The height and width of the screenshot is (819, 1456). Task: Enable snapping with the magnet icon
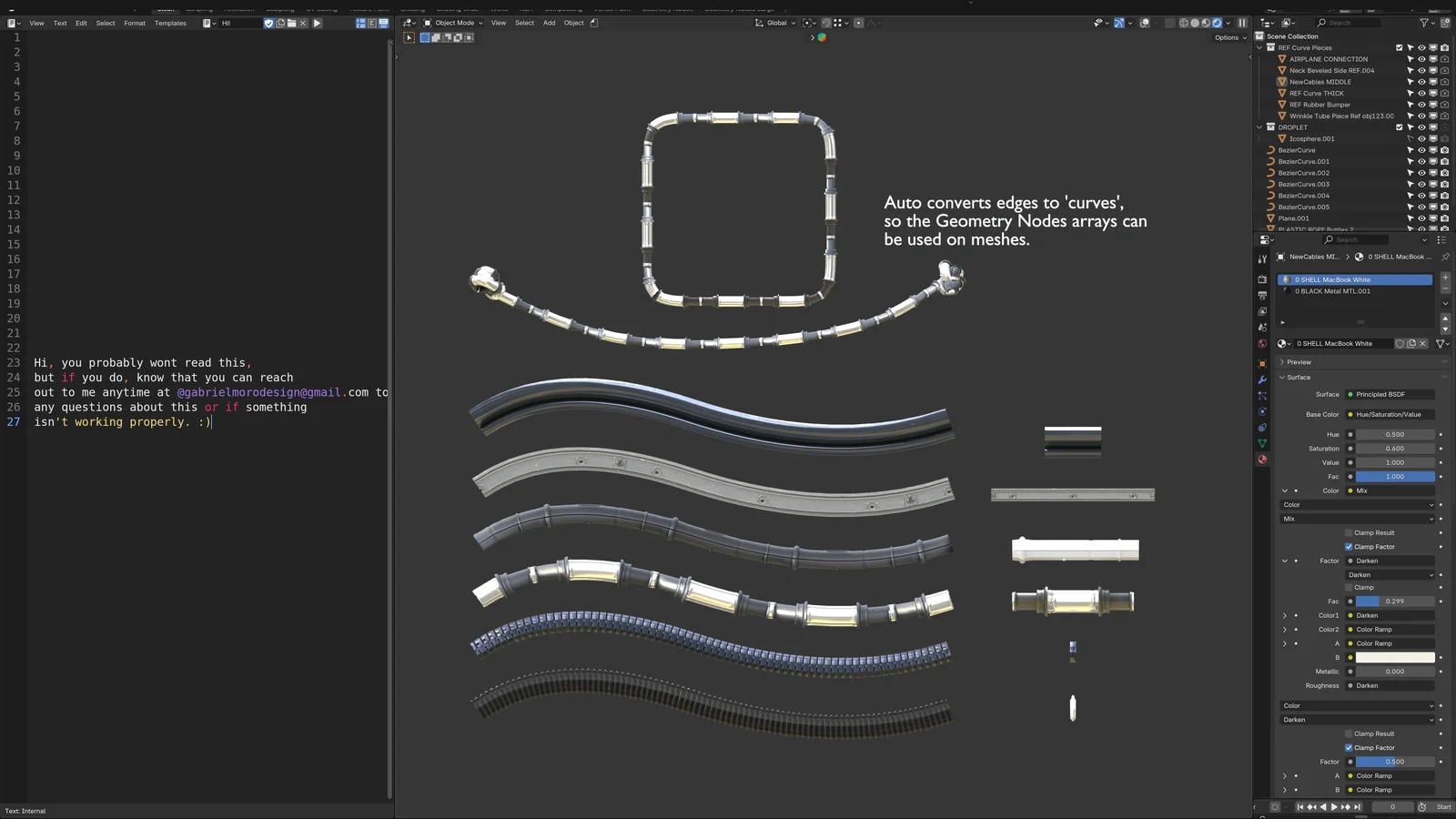pyautogui.click(x=826, y=23)
